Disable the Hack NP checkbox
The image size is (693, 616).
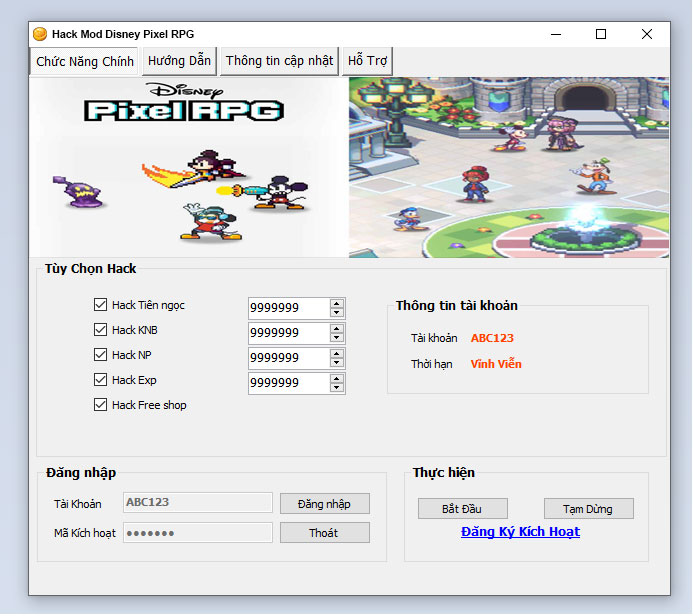[100, 354]
